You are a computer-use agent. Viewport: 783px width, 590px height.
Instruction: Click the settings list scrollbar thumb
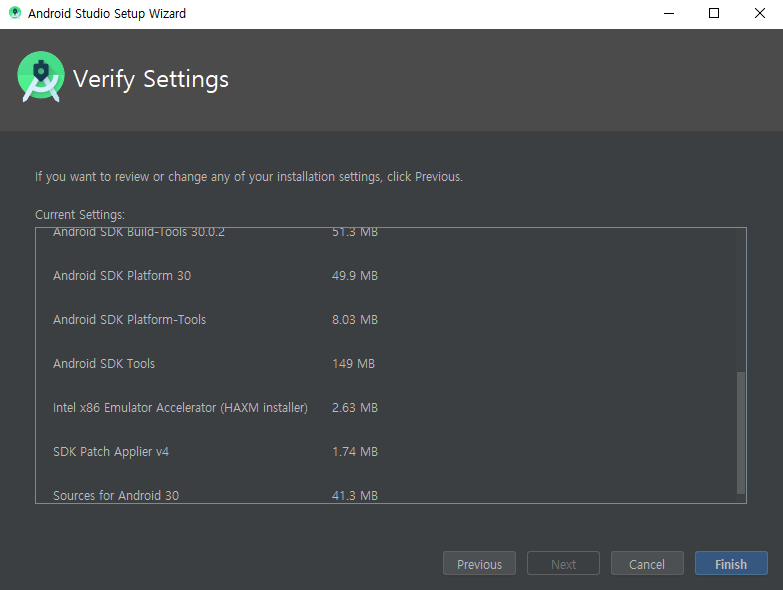click(741, 432)
